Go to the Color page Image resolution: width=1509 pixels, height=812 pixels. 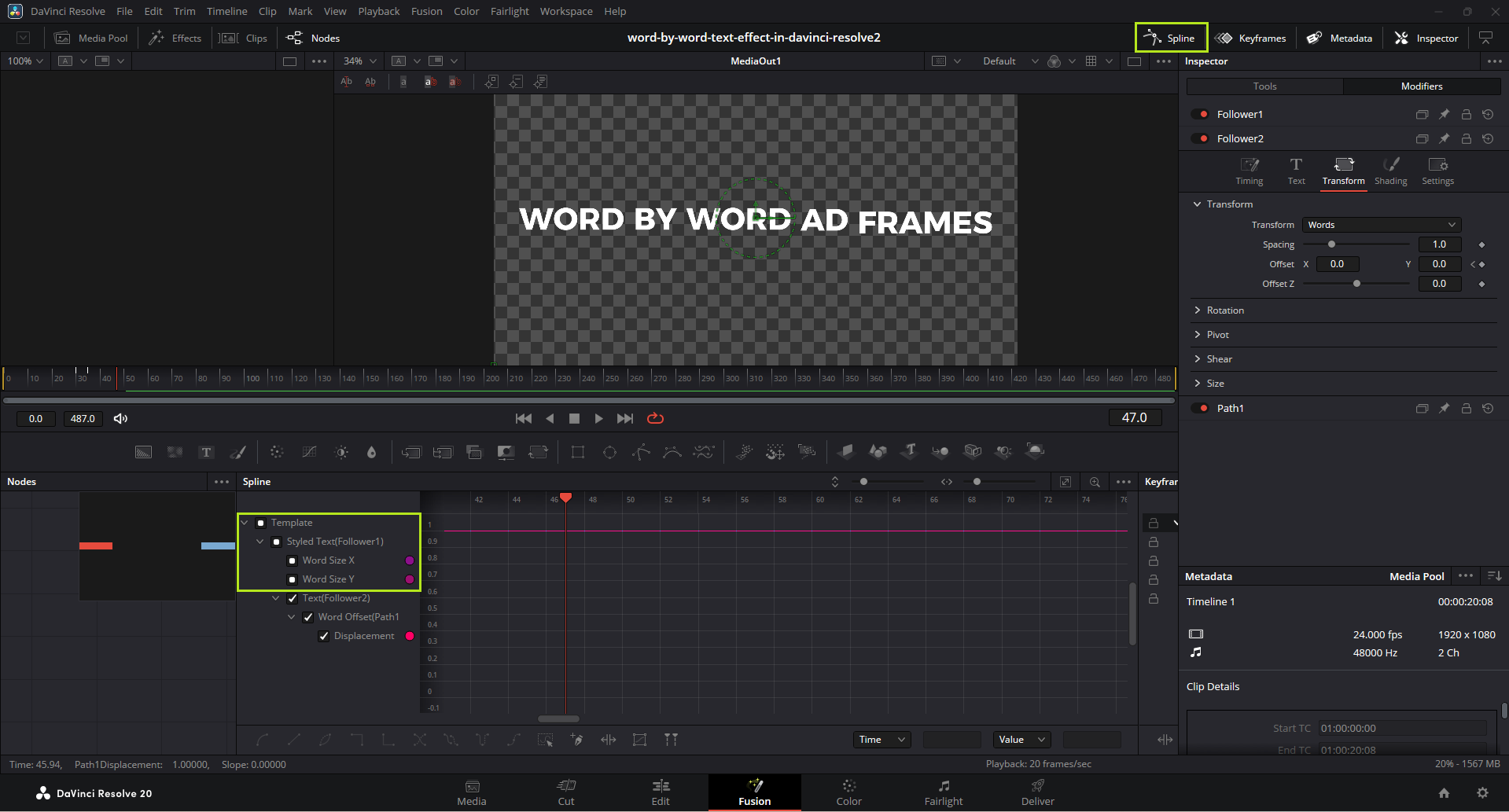tap(848, 792)
